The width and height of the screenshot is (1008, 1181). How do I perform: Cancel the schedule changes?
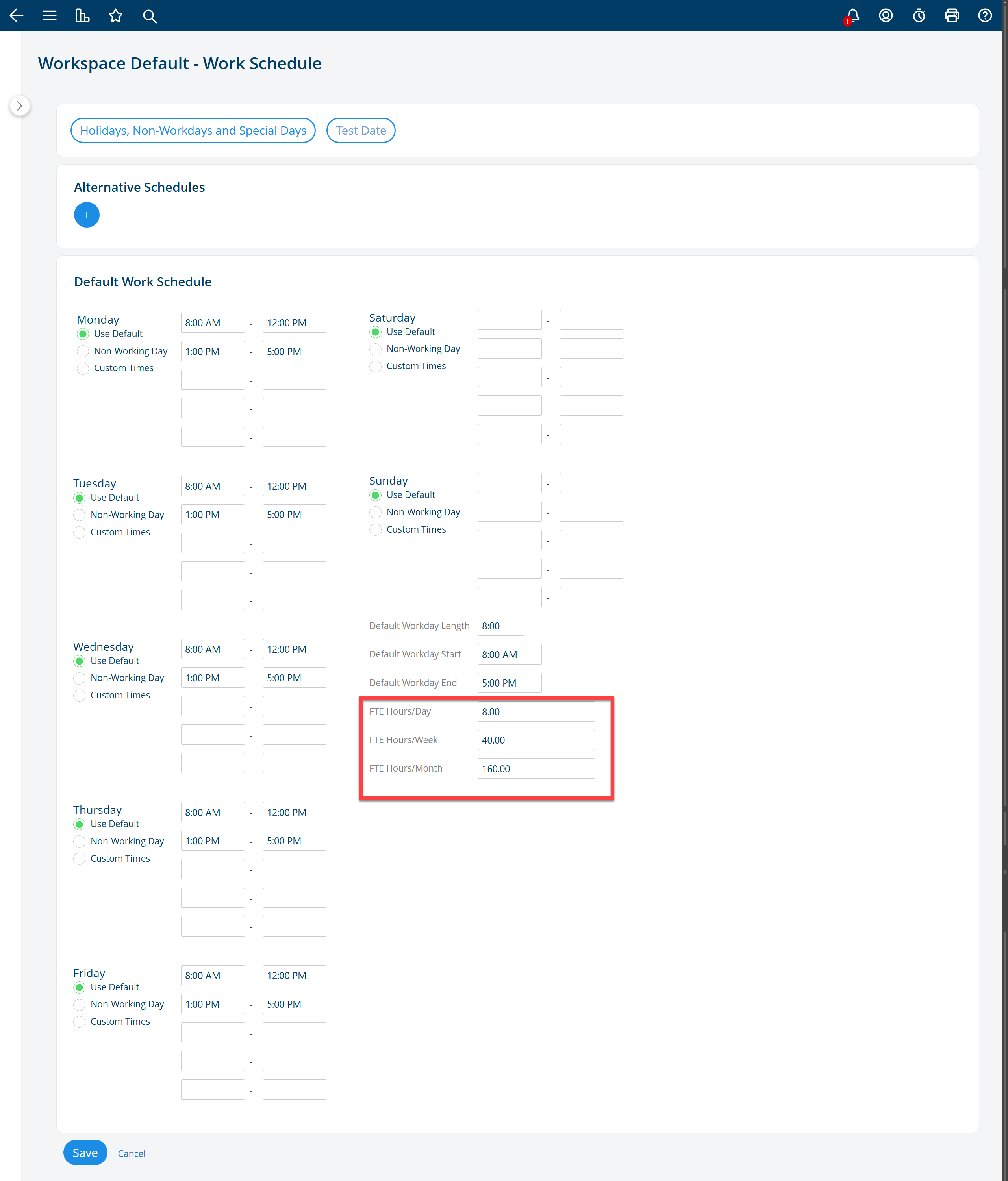point(132,1154)
